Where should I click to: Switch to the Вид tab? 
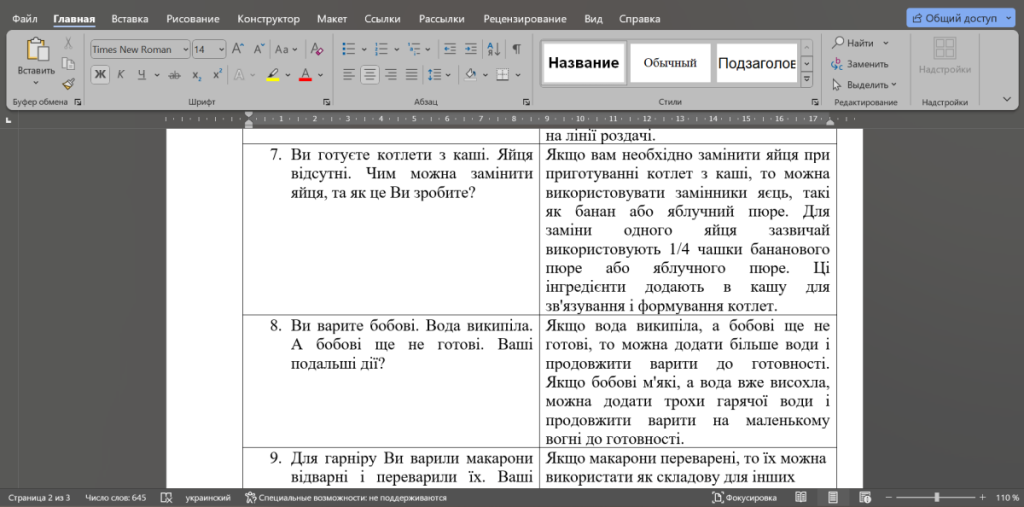pyautogui.click(x=594, y=19)
